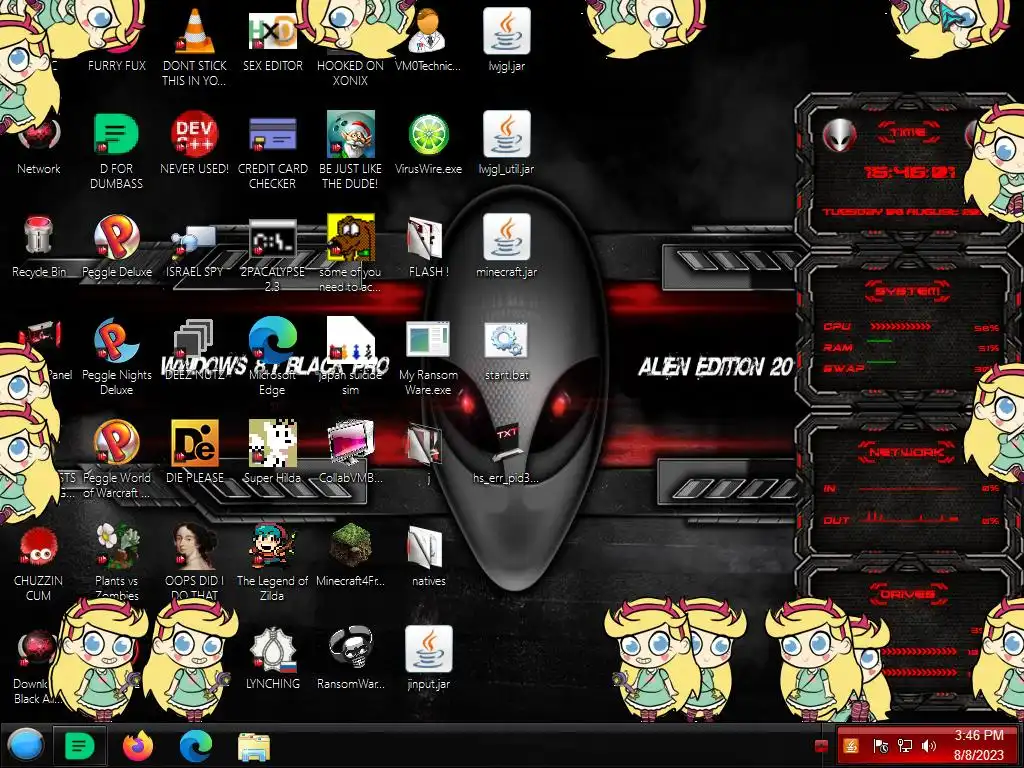Screen dimensions: 1024x768
Task: Launch Peggle World of Warcraft shortcut
Action: [116, 442]
